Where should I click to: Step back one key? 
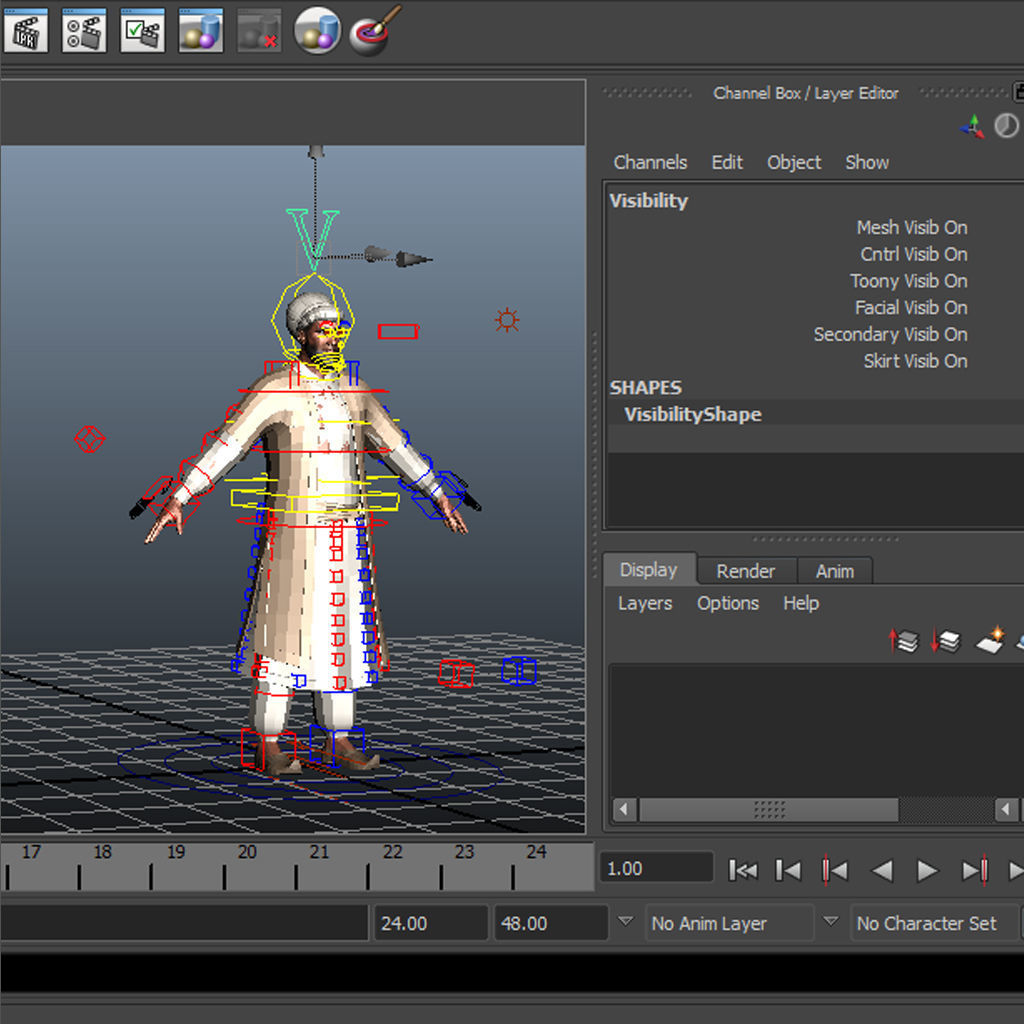(834, 870)
